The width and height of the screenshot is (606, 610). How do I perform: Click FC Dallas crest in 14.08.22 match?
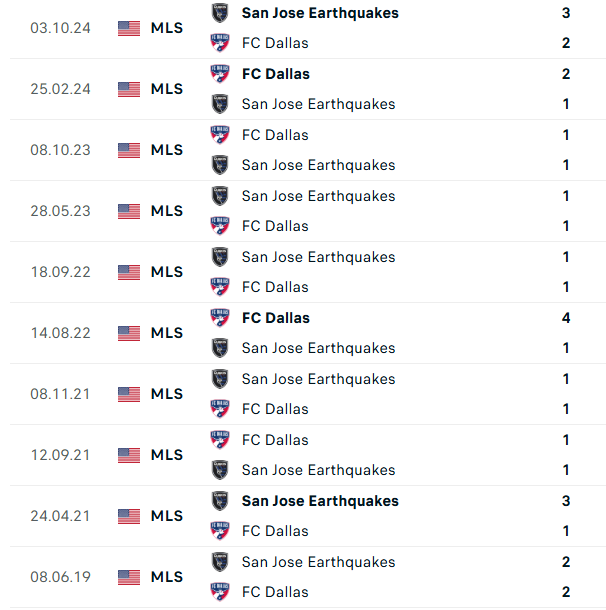click(220, 318)
